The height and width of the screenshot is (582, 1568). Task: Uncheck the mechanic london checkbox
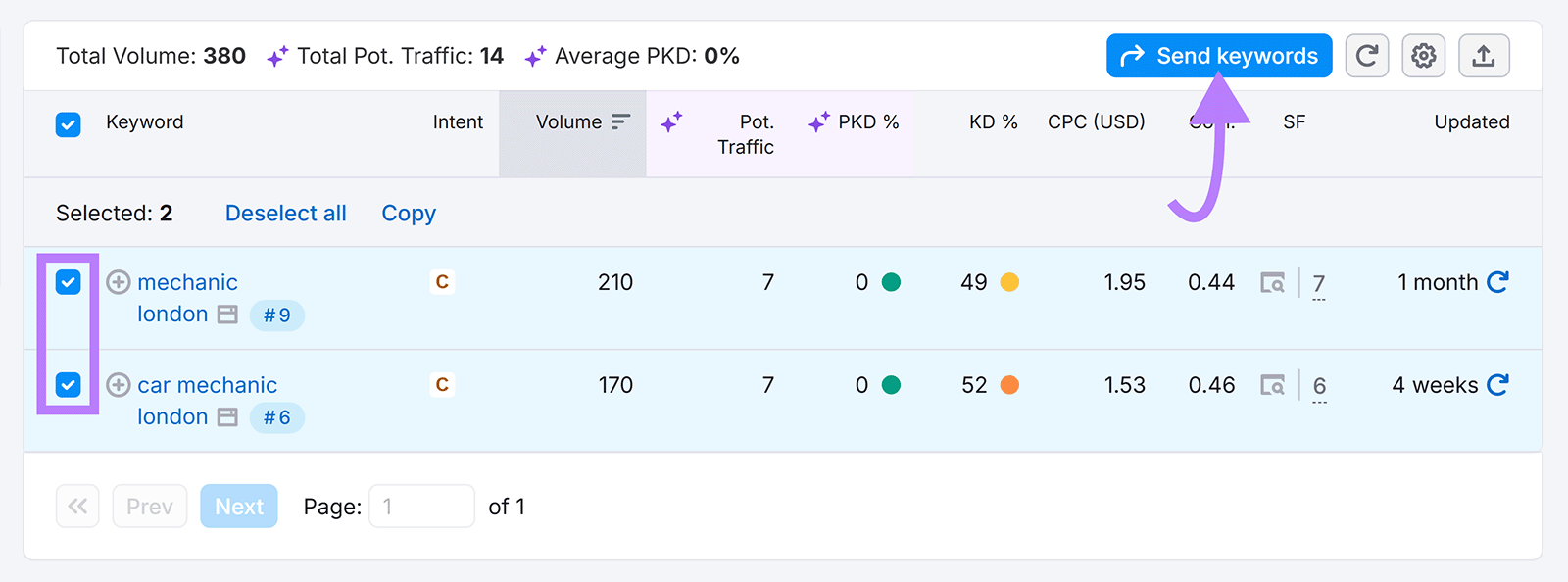[x=68, y=282]
